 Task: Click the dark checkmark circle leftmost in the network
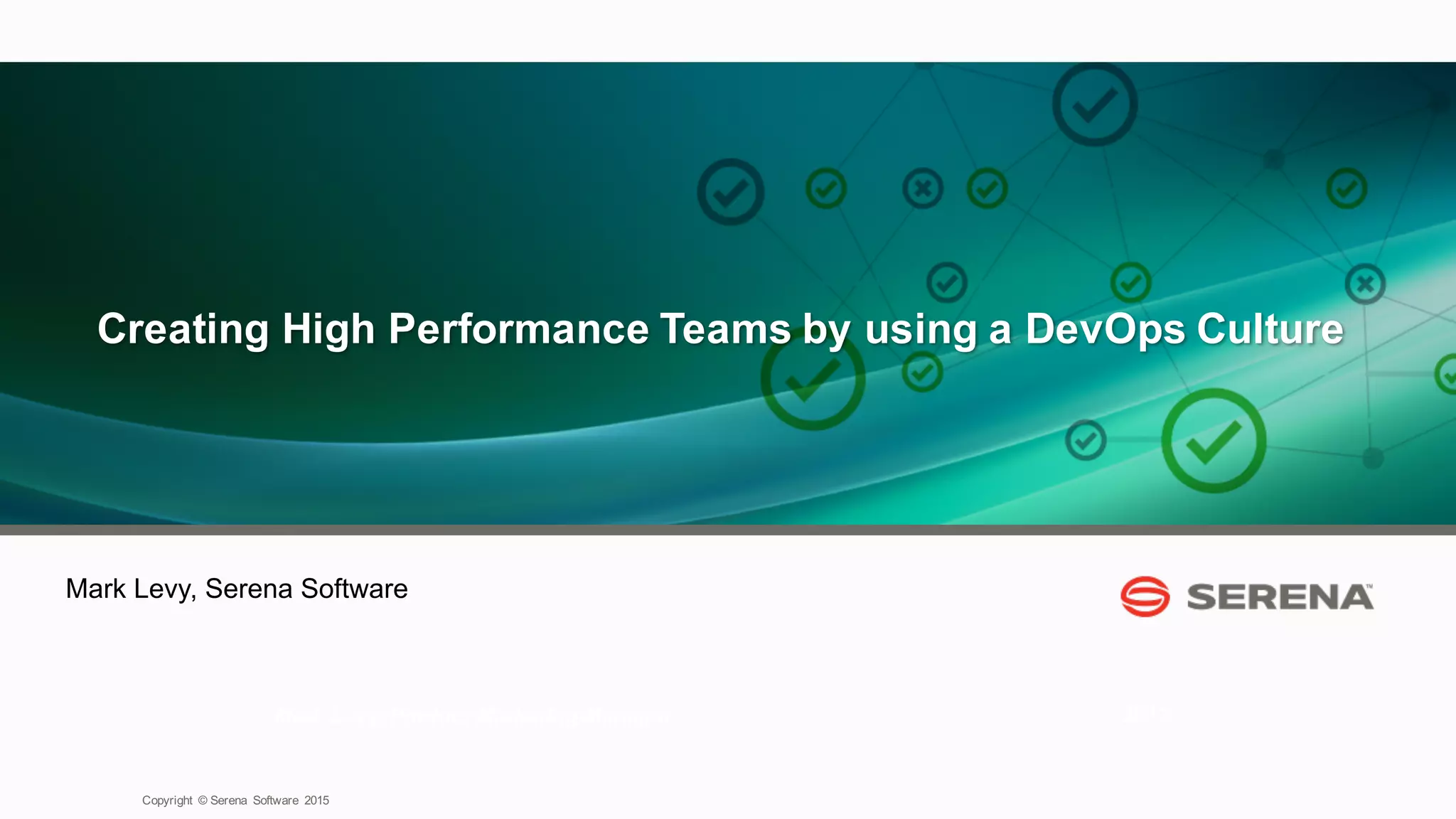pos(730,192)
